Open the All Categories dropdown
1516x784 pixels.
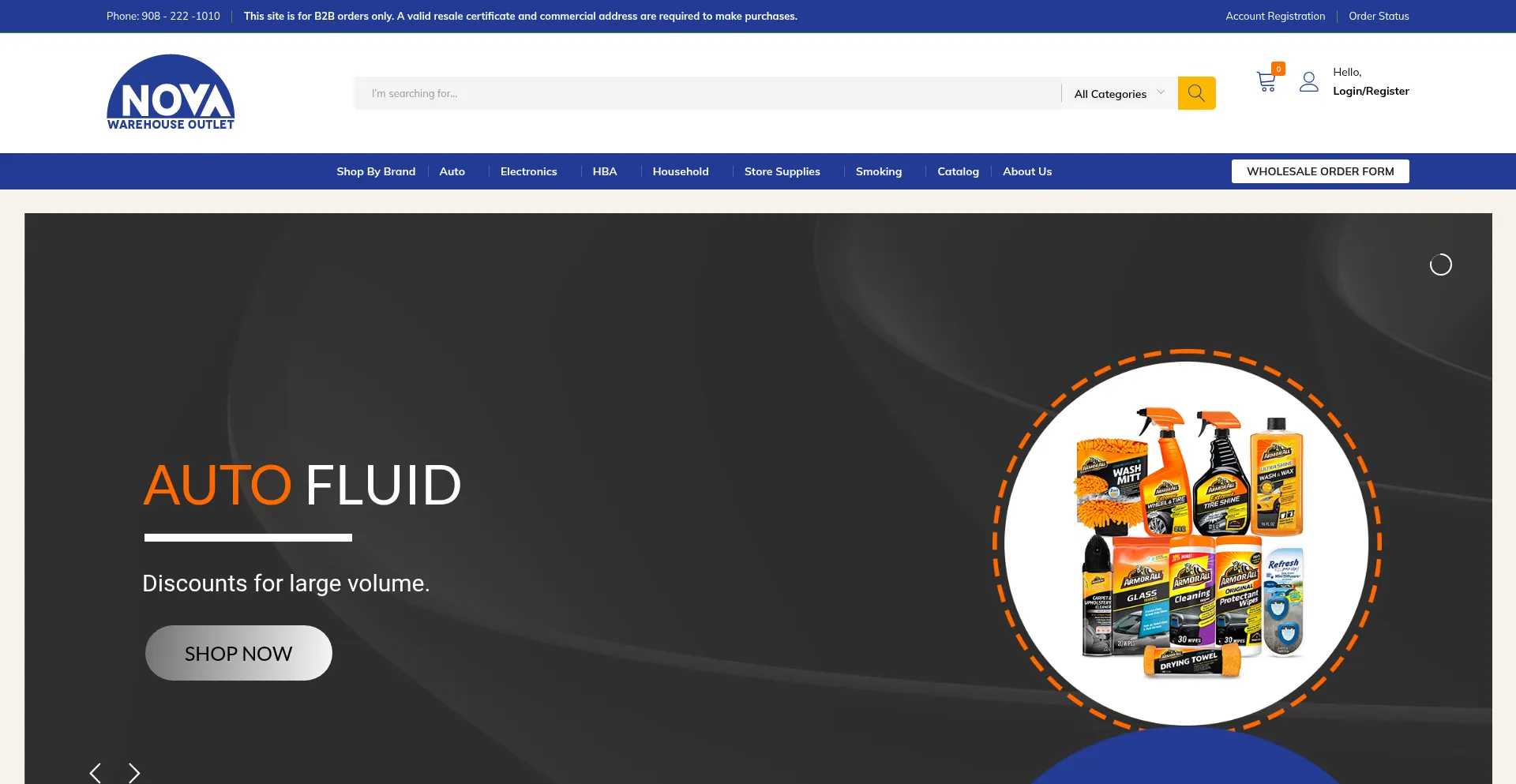(x=1119, y=94)
